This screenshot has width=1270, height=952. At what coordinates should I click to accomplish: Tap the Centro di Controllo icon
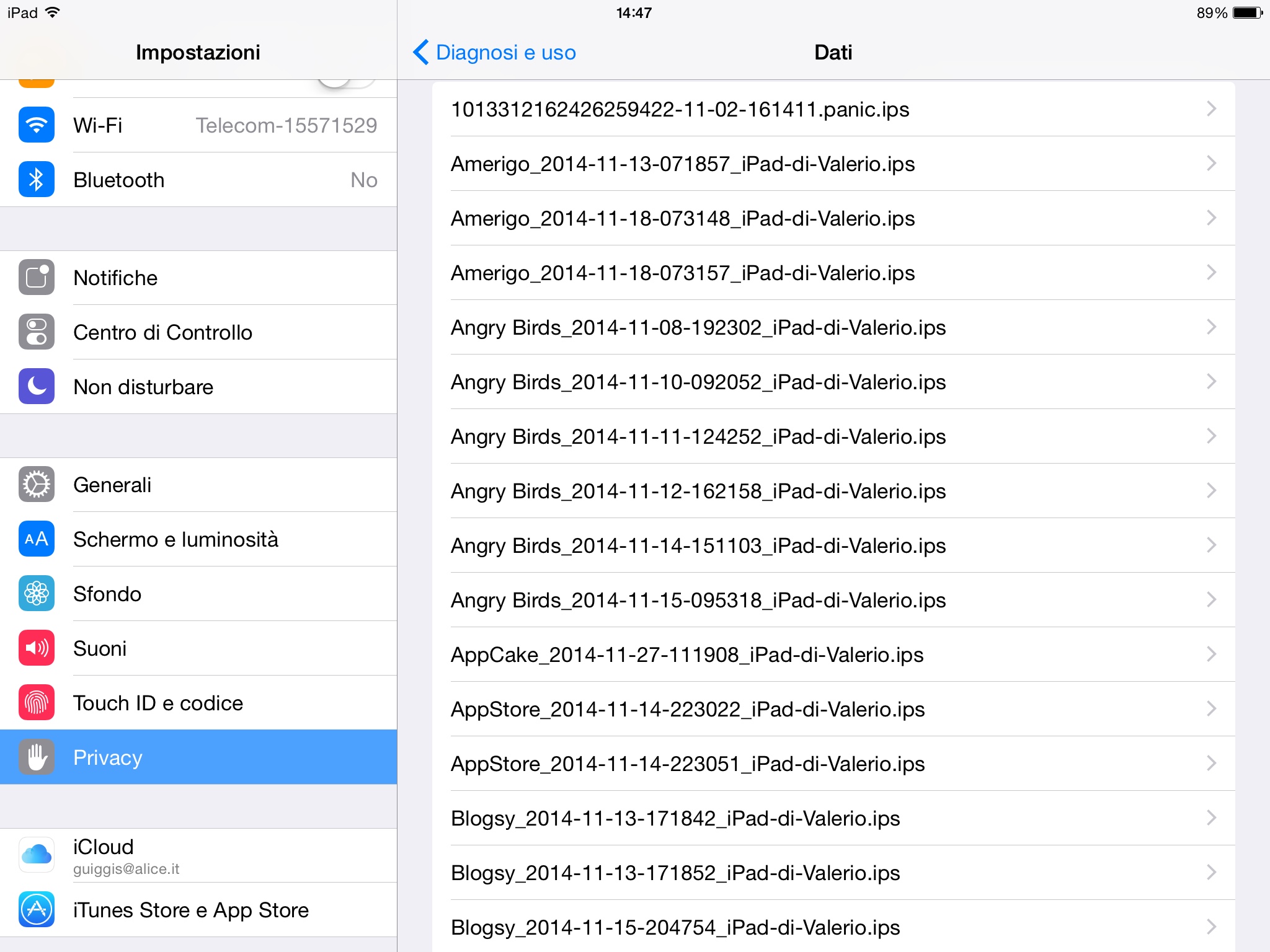coord(37,332)
